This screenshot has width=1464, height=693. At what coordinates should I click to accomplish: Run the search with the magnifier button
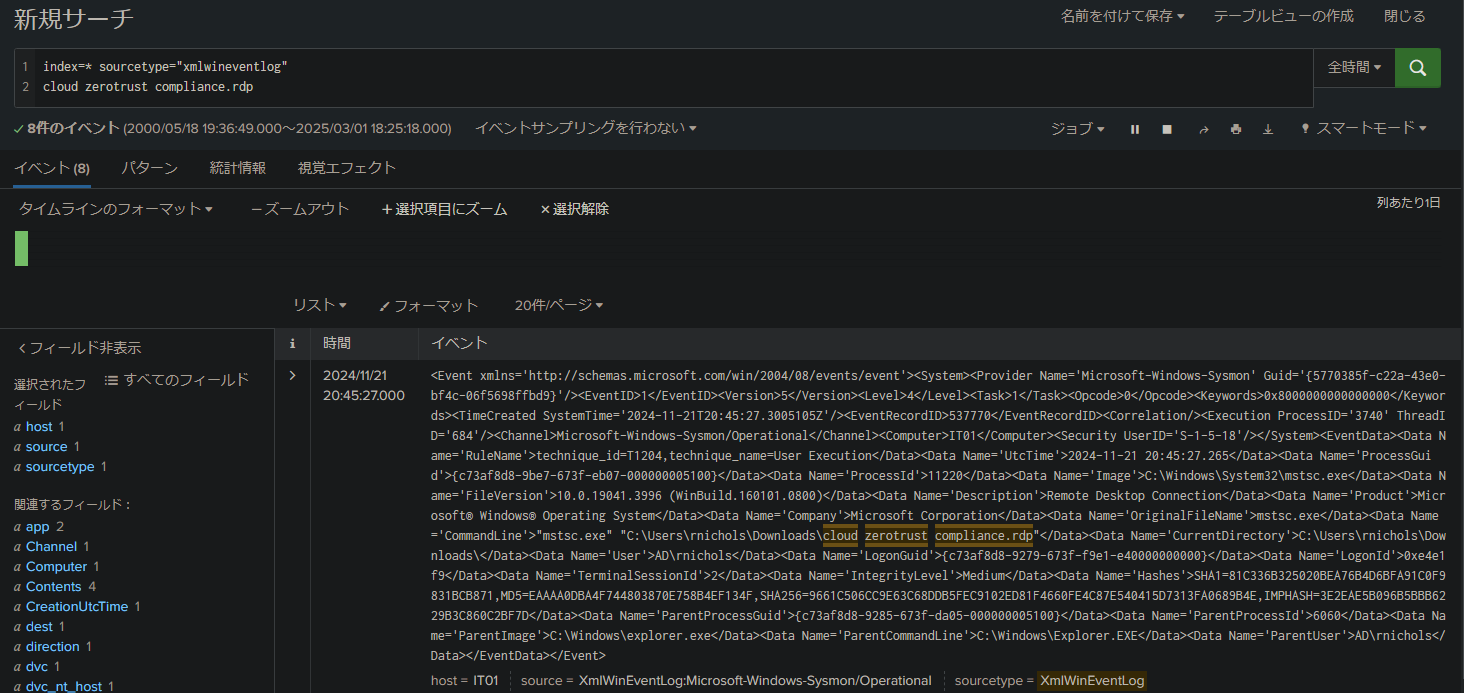1417,68
